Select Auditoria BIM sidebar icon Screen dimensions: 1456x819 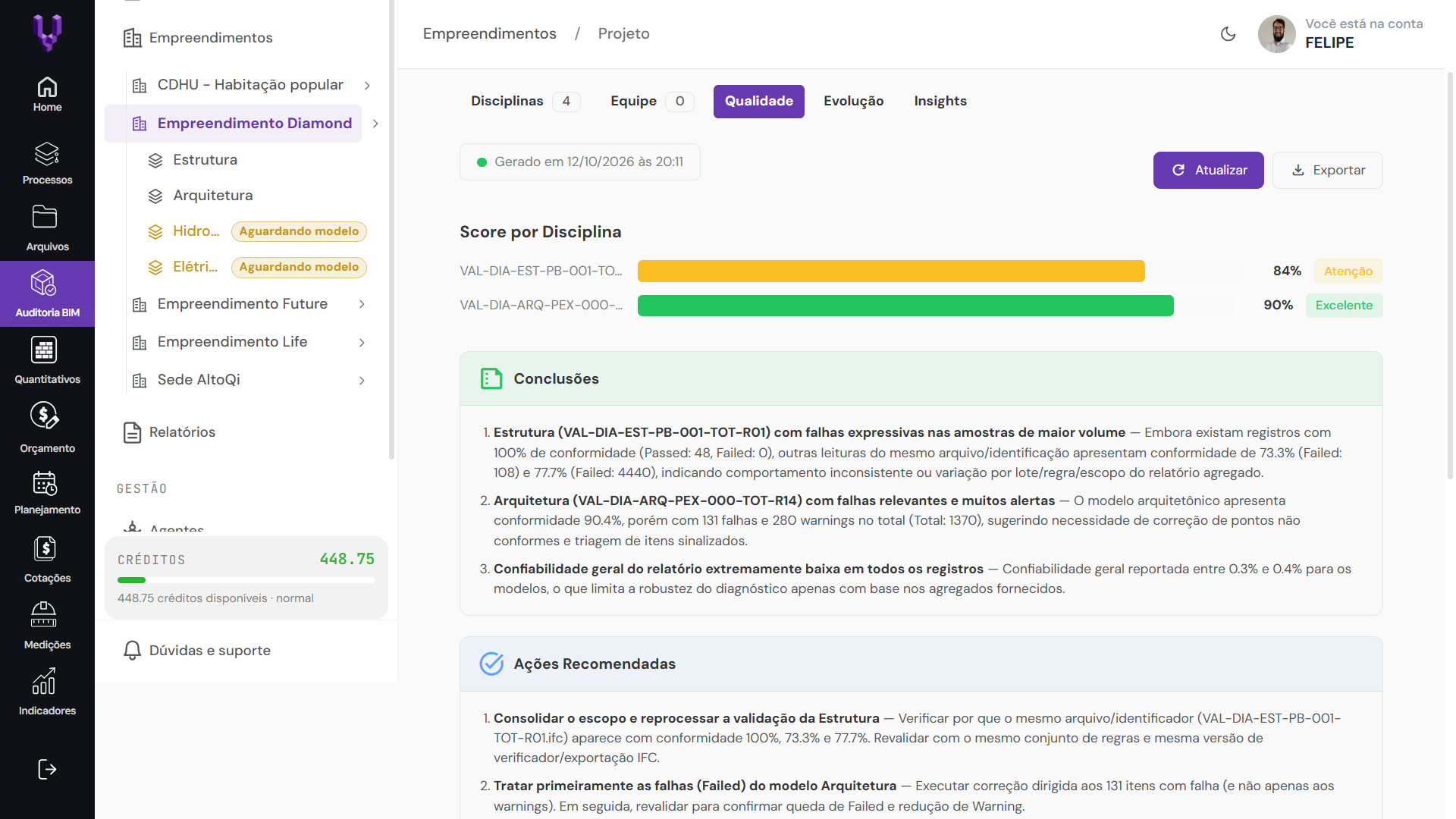coord(43,283)
